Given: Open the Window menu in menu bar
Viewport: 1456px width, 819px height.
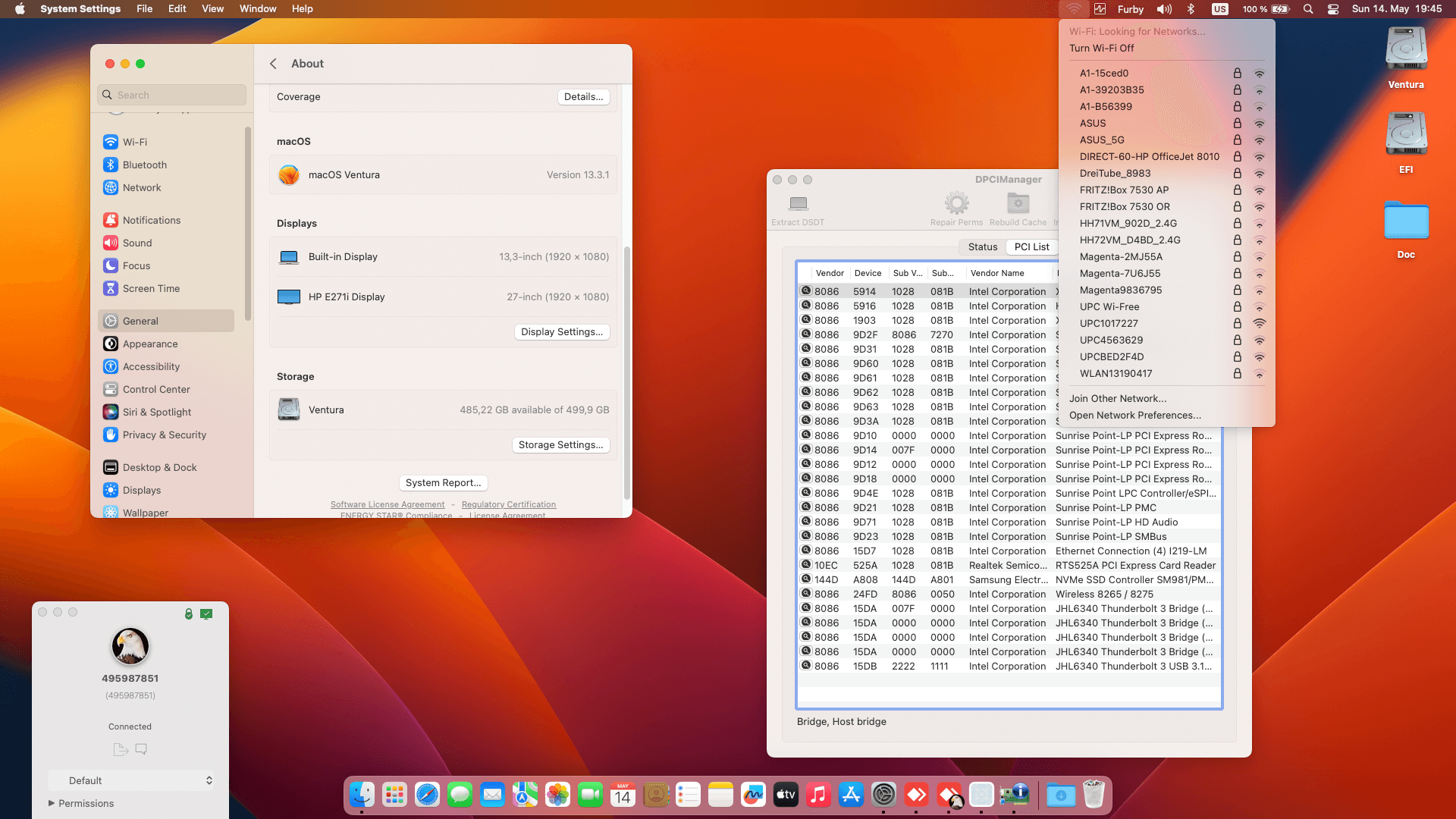Looking at the screenshot, I should pos(257,8).
